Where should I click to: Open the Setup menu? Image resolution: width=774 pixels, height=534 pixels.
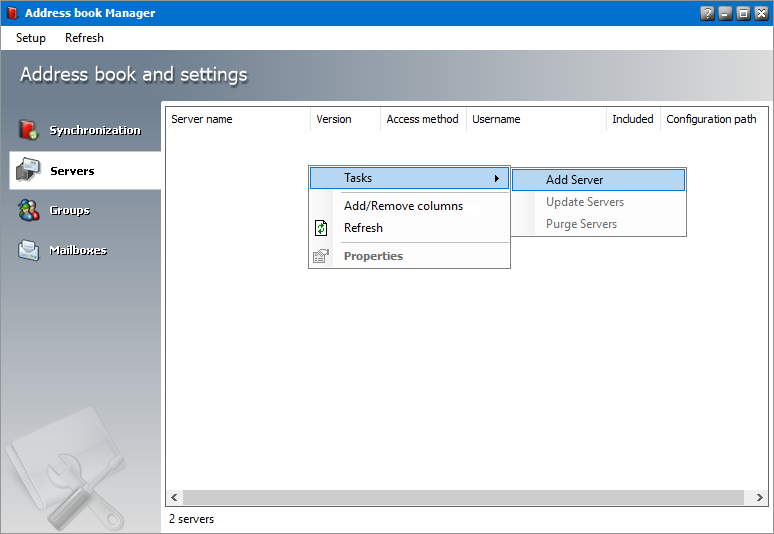tap(31, 38)
